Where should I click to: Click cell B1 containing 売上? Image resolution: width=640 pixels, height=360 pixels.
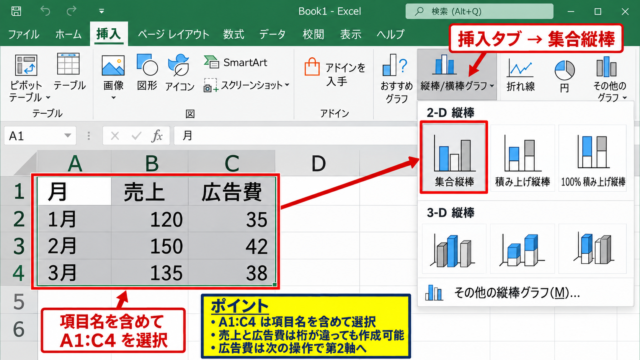tap(150, 191)
